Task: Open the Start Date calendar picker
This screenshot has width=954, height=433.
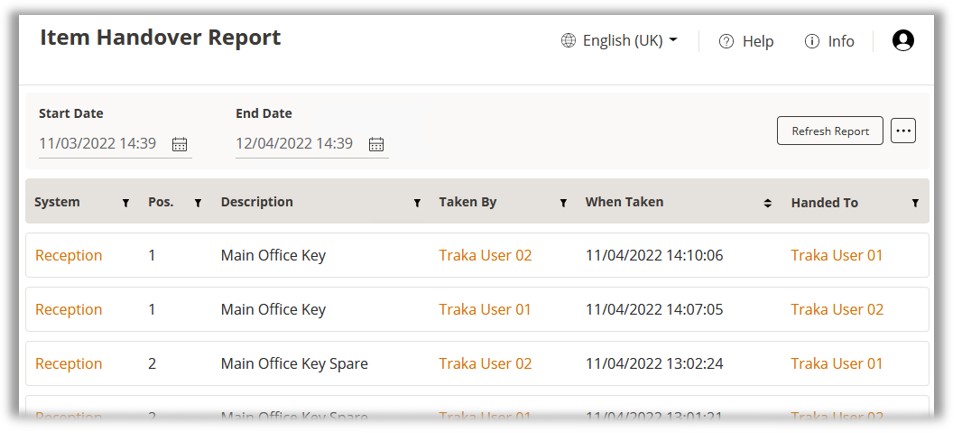Action: coord(180,144)
